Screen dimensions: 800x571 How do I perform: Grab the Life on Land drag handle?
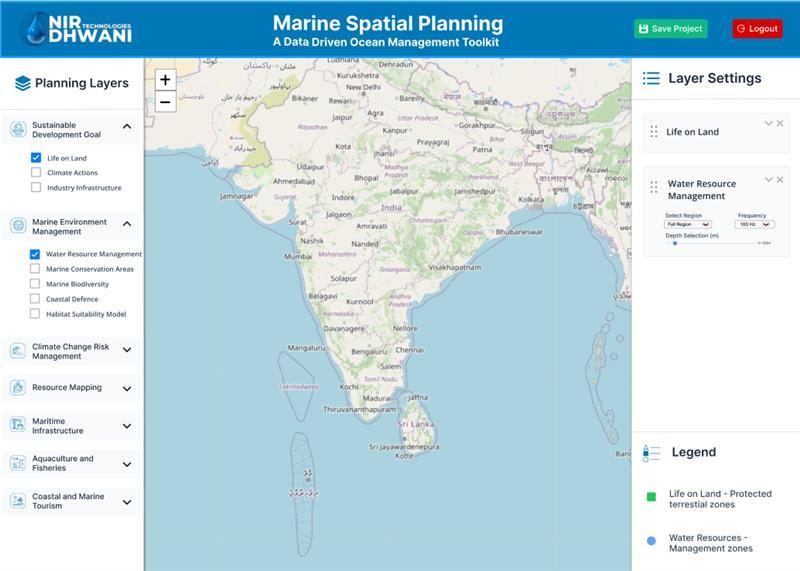(x=654, y=132)
